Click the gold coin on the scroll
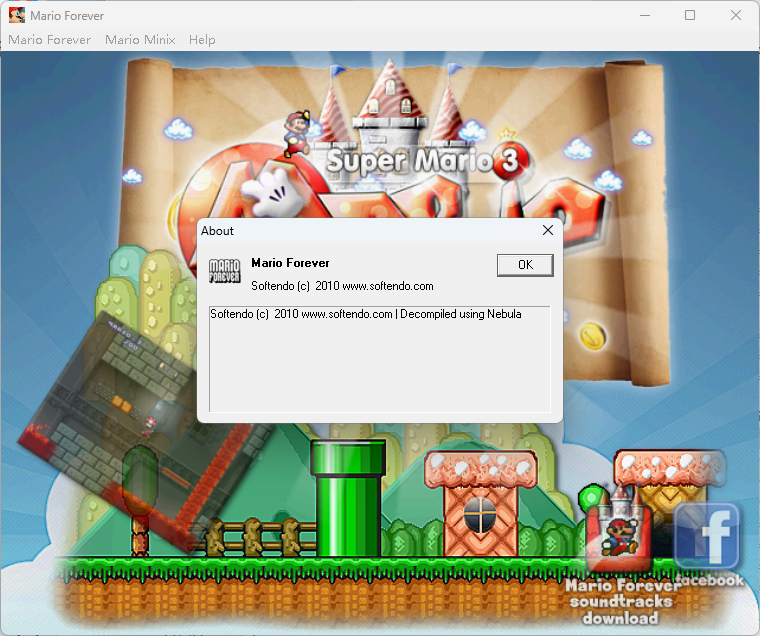Screen dimensions: 760x636 [592, 336]
